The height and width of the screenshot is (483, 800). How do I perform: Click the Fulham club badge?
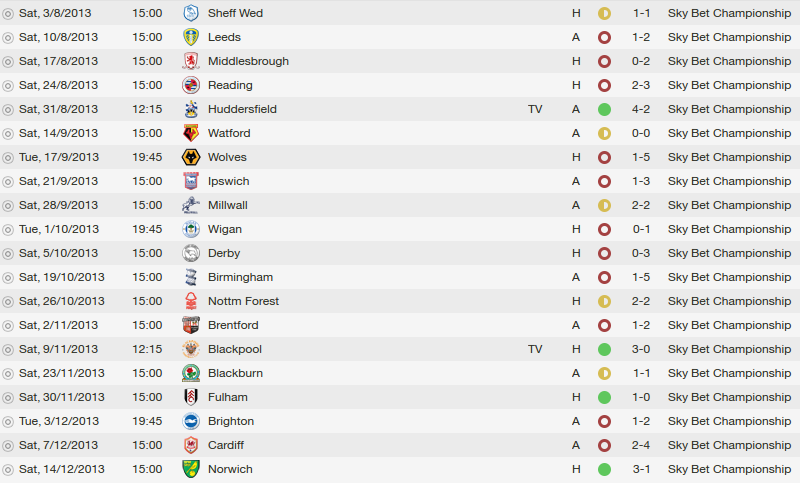pyautogui.click(x=191, y=397)
